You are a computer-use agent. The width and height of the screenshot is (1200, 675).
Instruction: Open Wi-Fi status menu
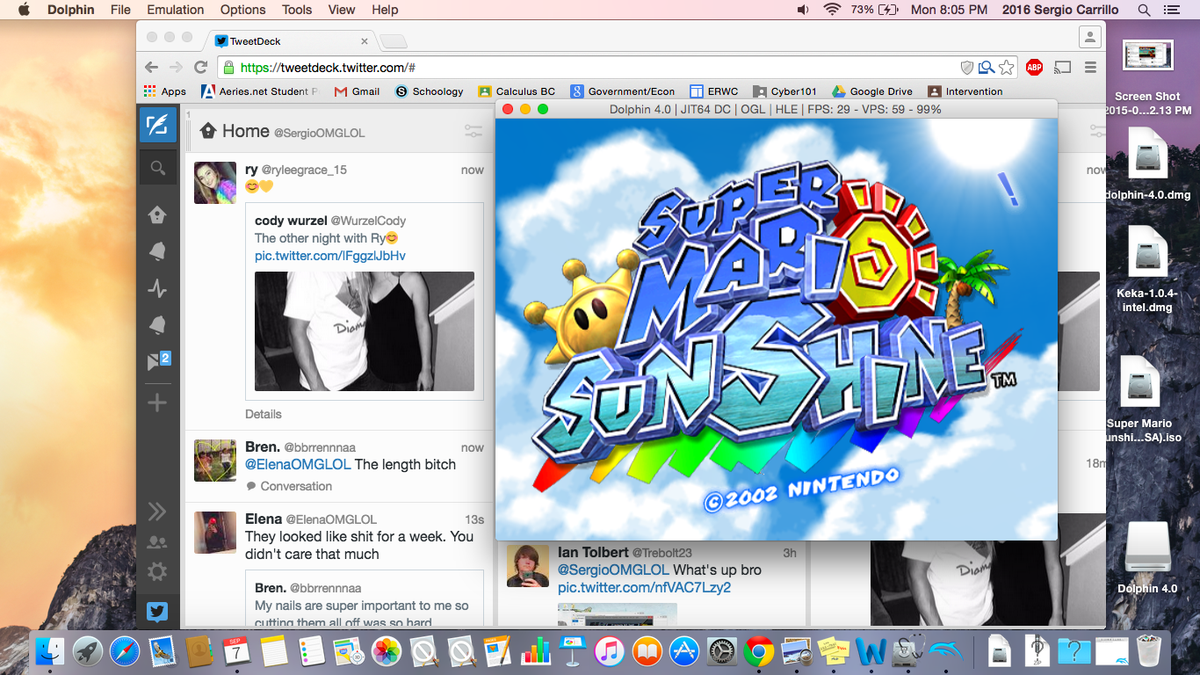(x=832, y=10)
